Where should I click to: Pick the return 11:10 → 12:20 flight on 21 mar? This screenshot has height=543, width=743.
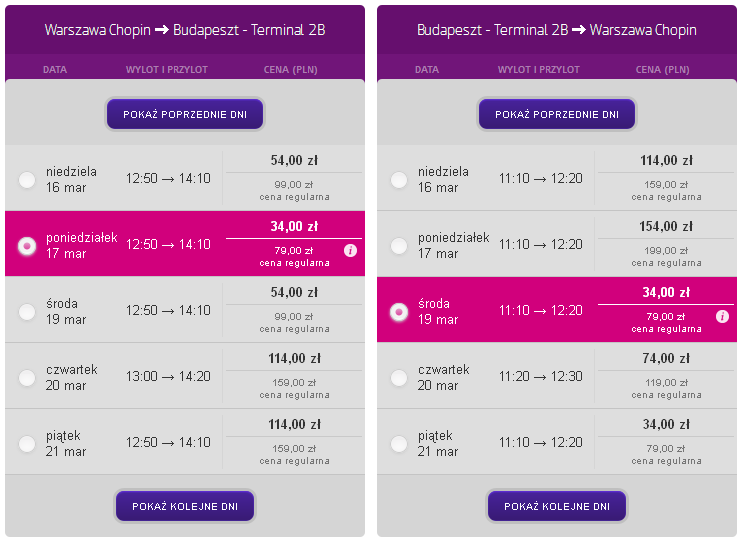(540, 442)
